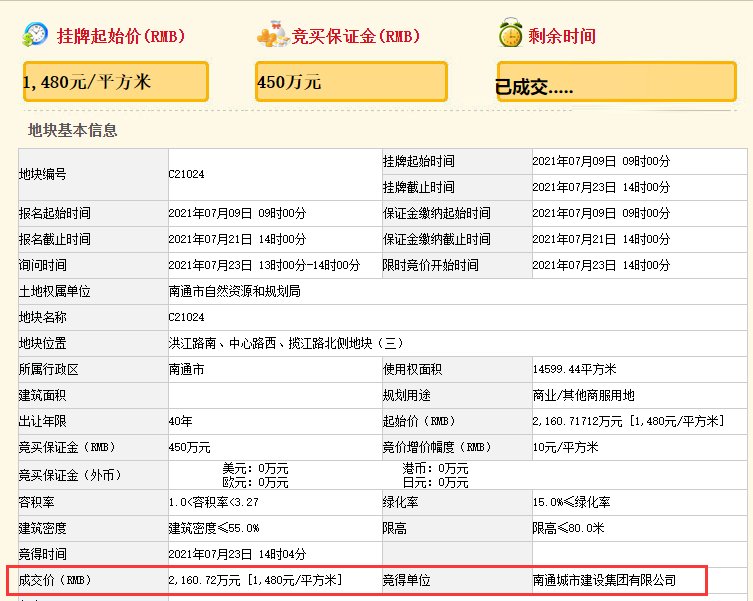Viewport: 753px width, 601px height.
Task: Click the 询问时间 value 13时00分-14时00分
Action: click(309, 265)
